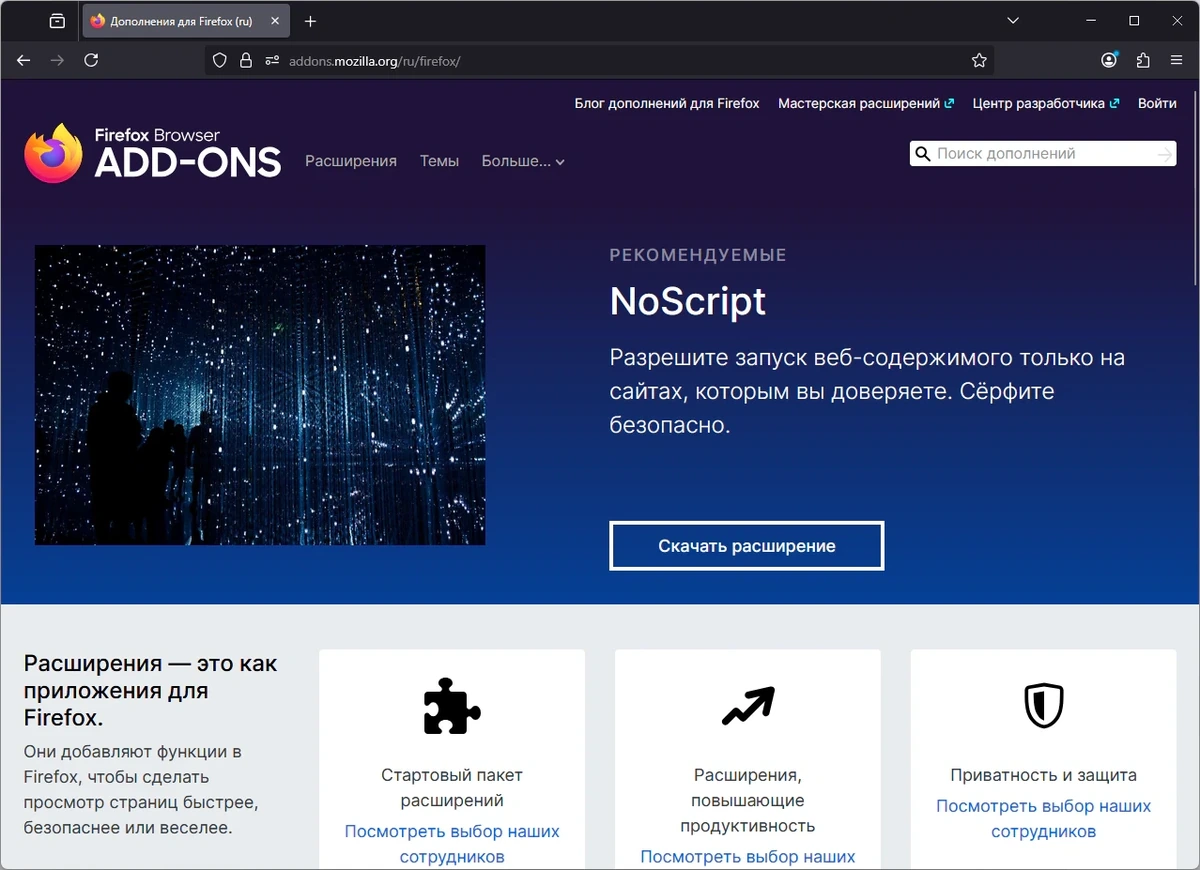Screen dimensions: 1200x870
Task: Open a new tab with plus button
Action: pos(310,21)
